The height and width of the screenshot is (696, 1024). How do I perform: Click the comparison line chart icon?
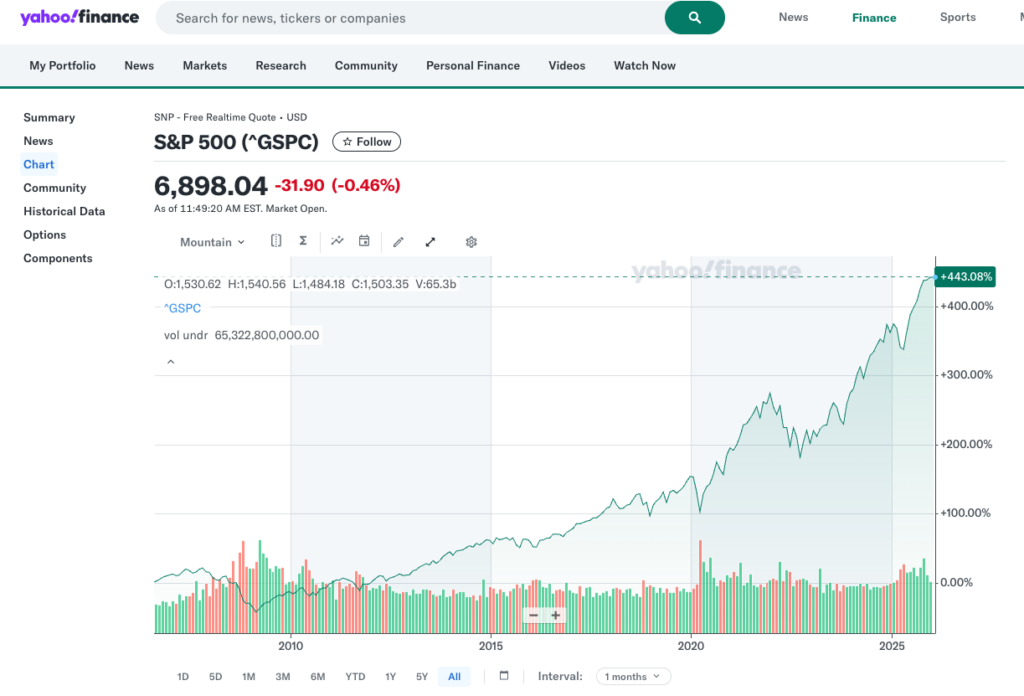pos(338,241)
